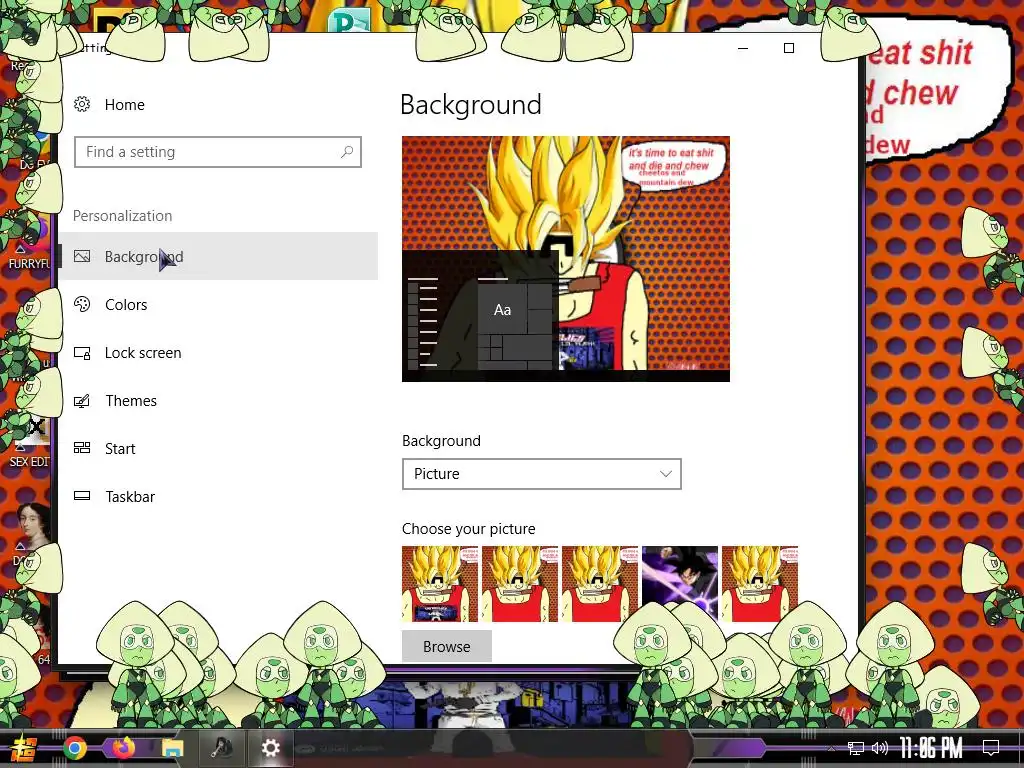Open the Action Center notifications icon
The height and width of the screenshot is (768, 1024).
(x=991, y=748)
